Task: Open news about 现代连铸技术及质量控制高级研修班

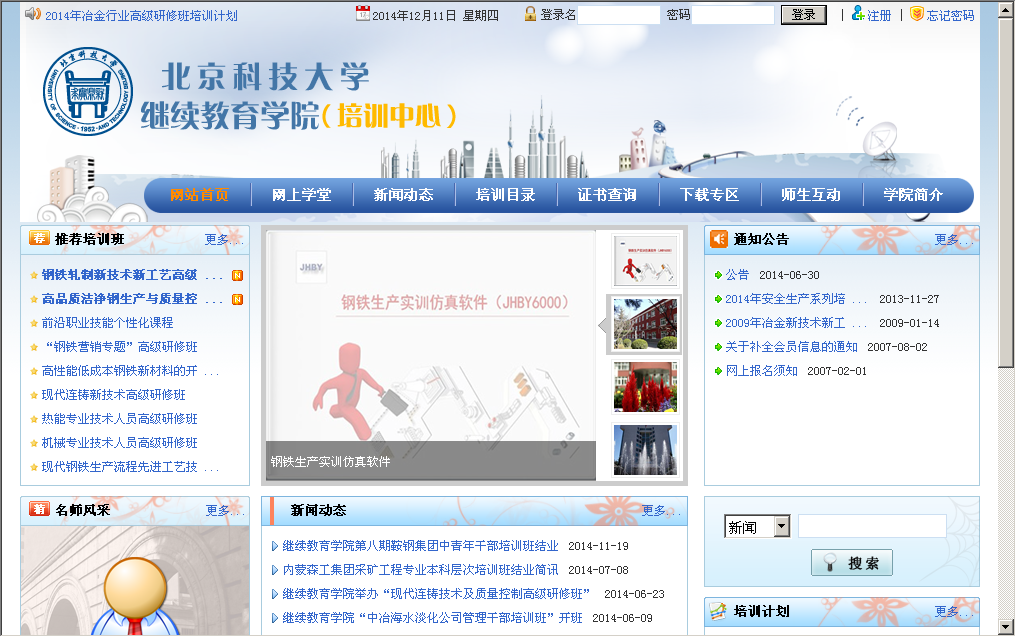Action: pyautogui.click(x=437, y=594)
